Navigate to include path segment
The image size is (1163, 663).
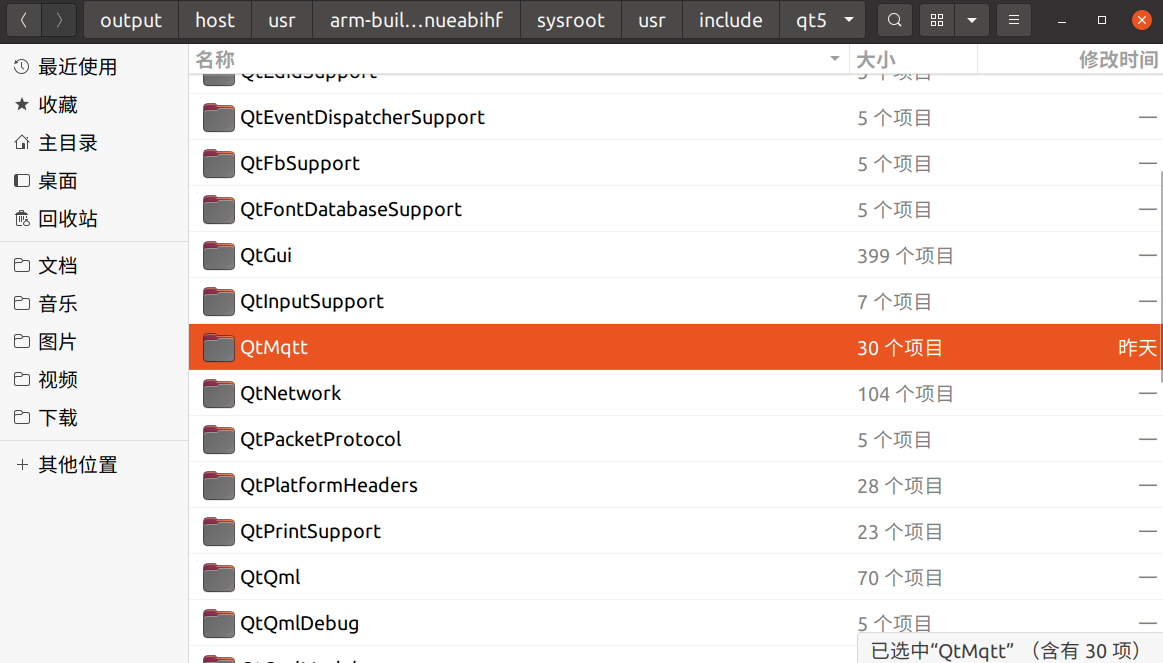pyautogui.click(x=731, y=20)
